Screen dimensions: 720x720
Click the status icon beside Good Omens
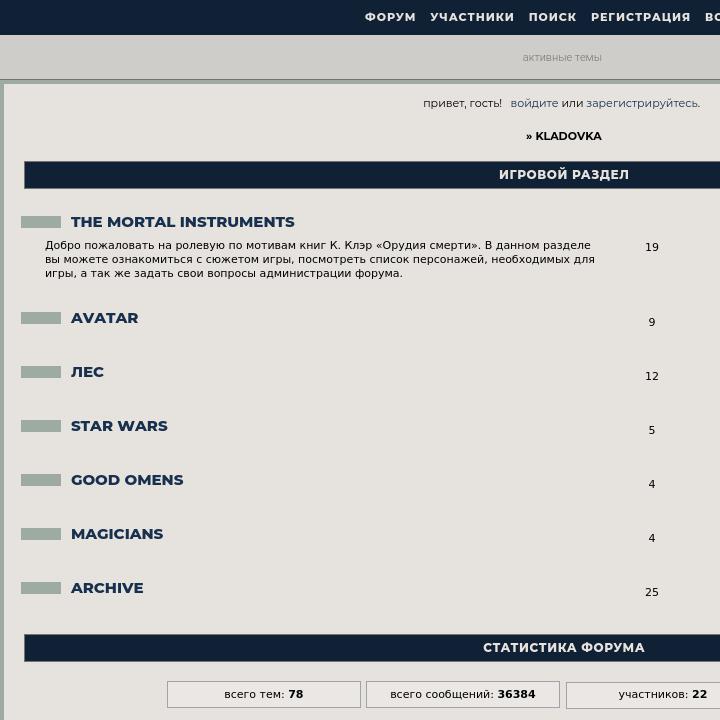[41, 480]
